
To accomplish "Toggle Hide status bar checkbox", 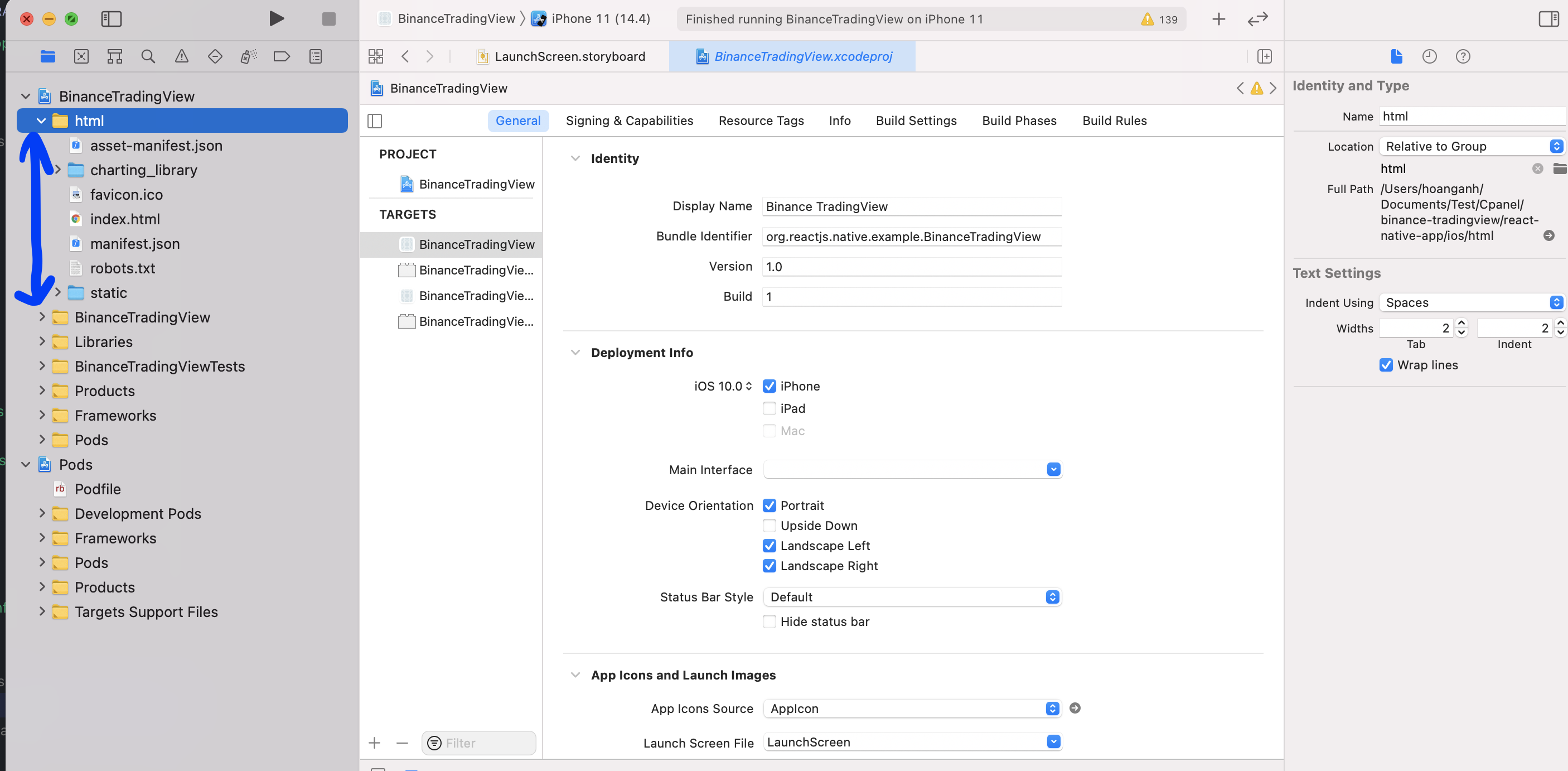I will click(769, 621).
